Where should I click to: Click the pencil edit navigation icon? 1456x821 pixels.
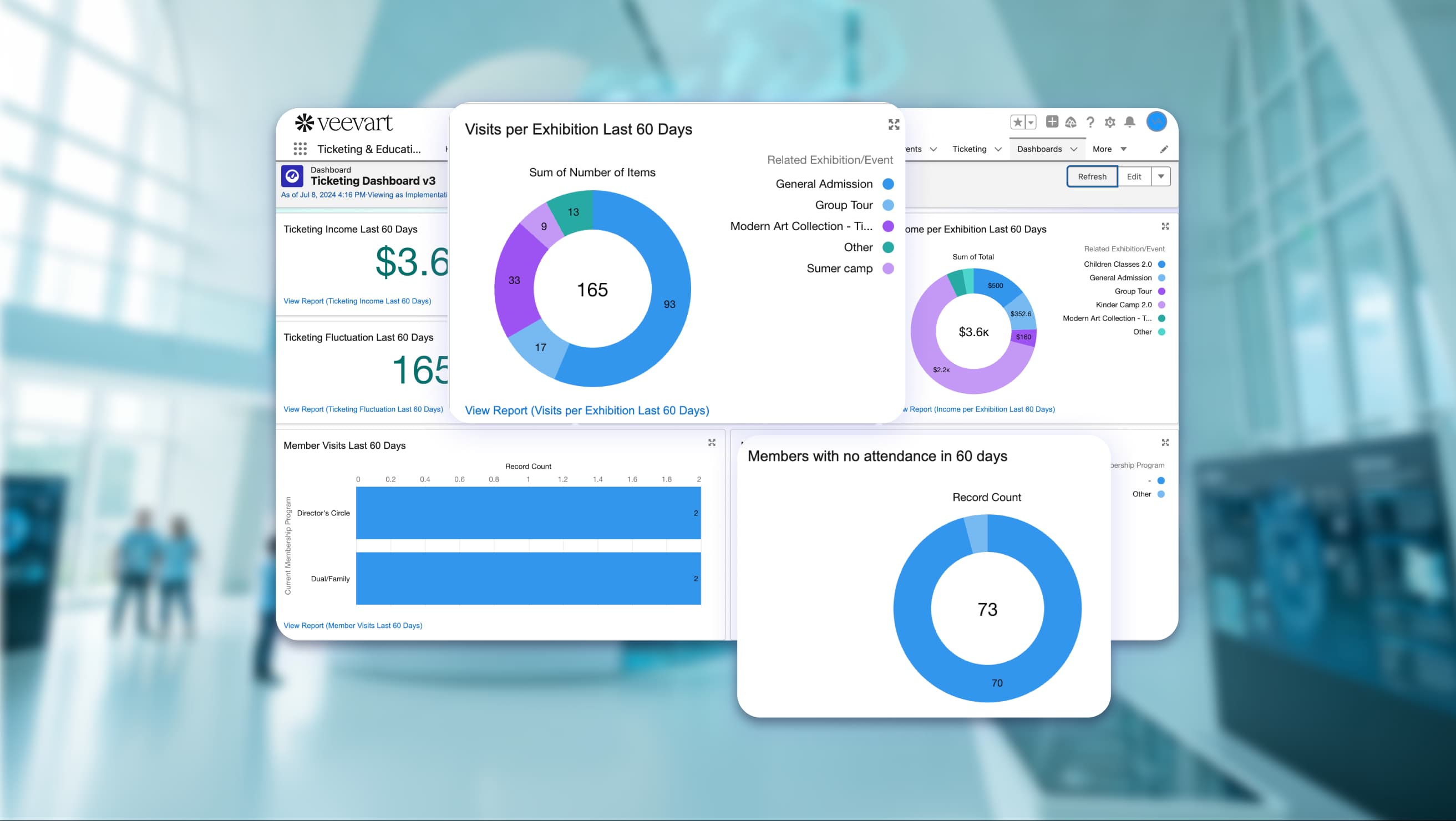coord(1164,149)
